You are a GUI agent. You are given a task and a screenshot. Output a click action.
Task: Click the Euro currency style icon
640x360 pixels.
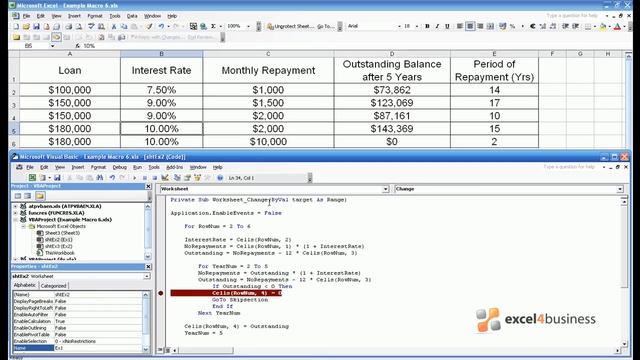[533, 26]
